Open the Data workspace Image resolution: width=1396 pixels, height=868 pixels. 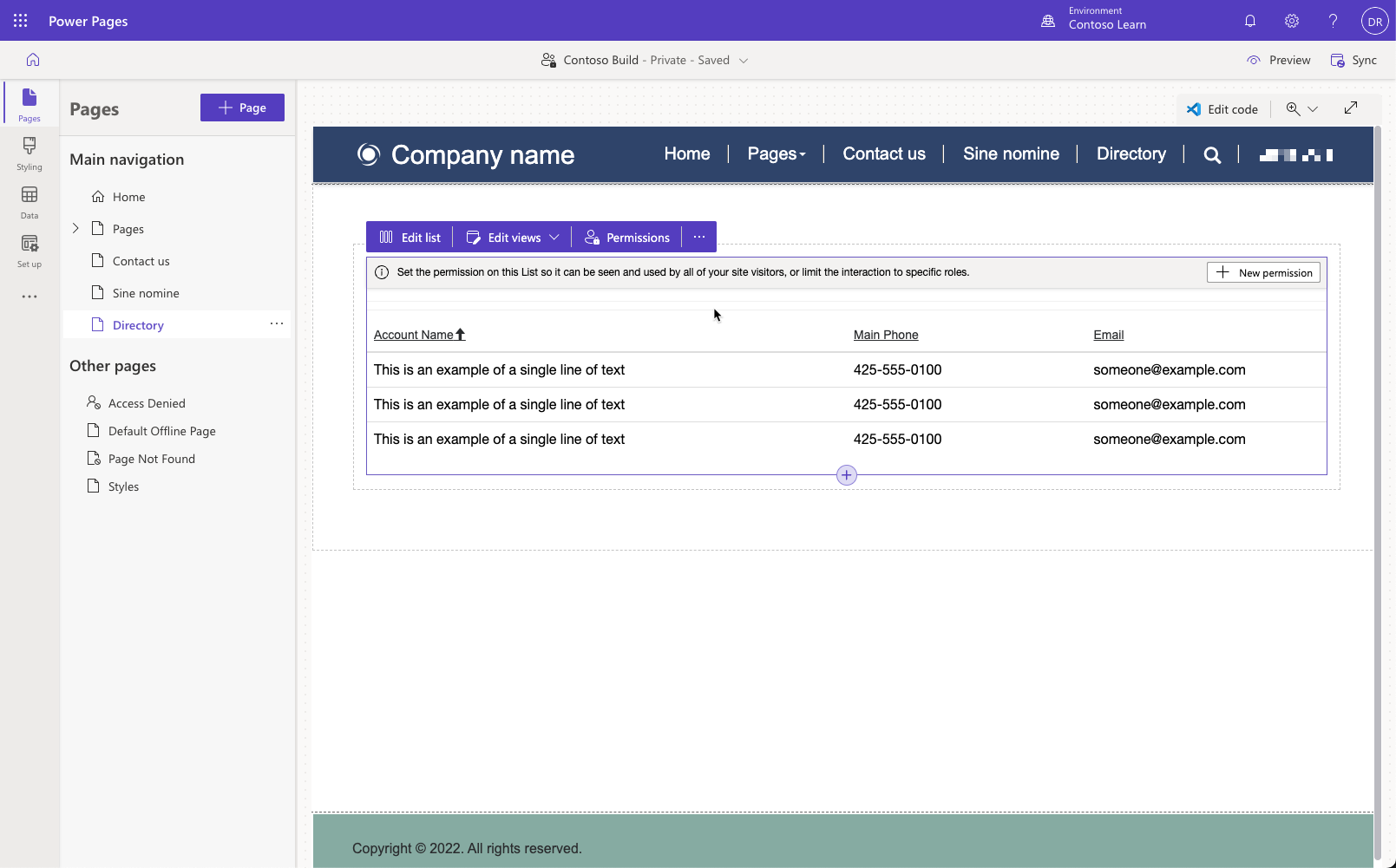29,201
